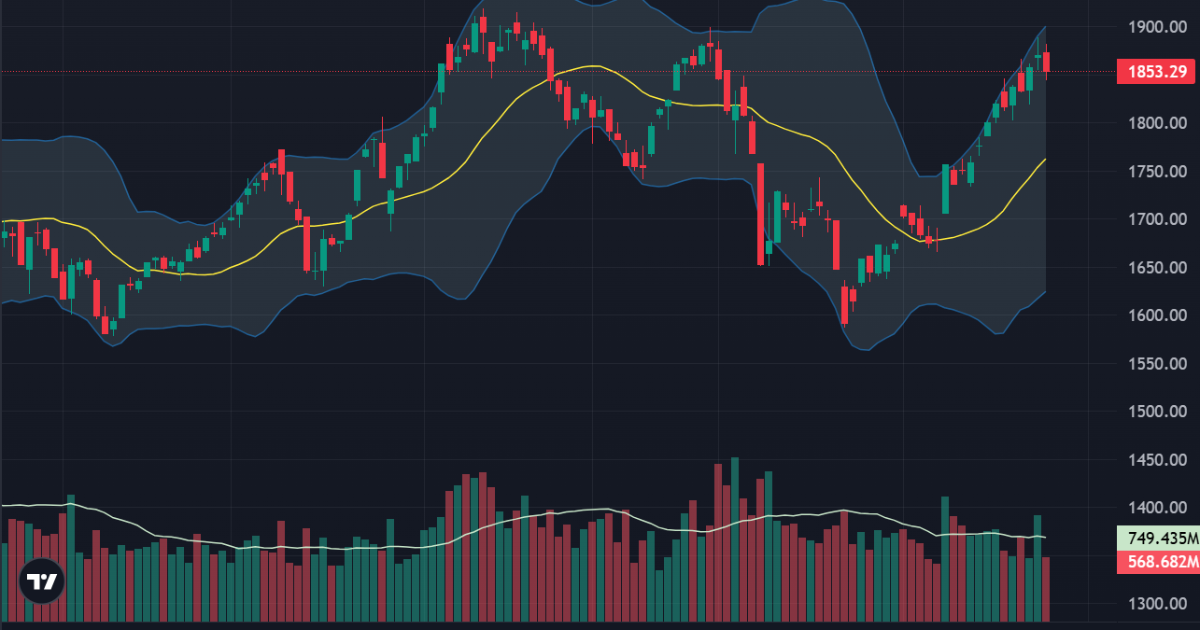Click the 1750.00 mark on price axis
Screen dimensions: 1200x630
(1157, 171)
